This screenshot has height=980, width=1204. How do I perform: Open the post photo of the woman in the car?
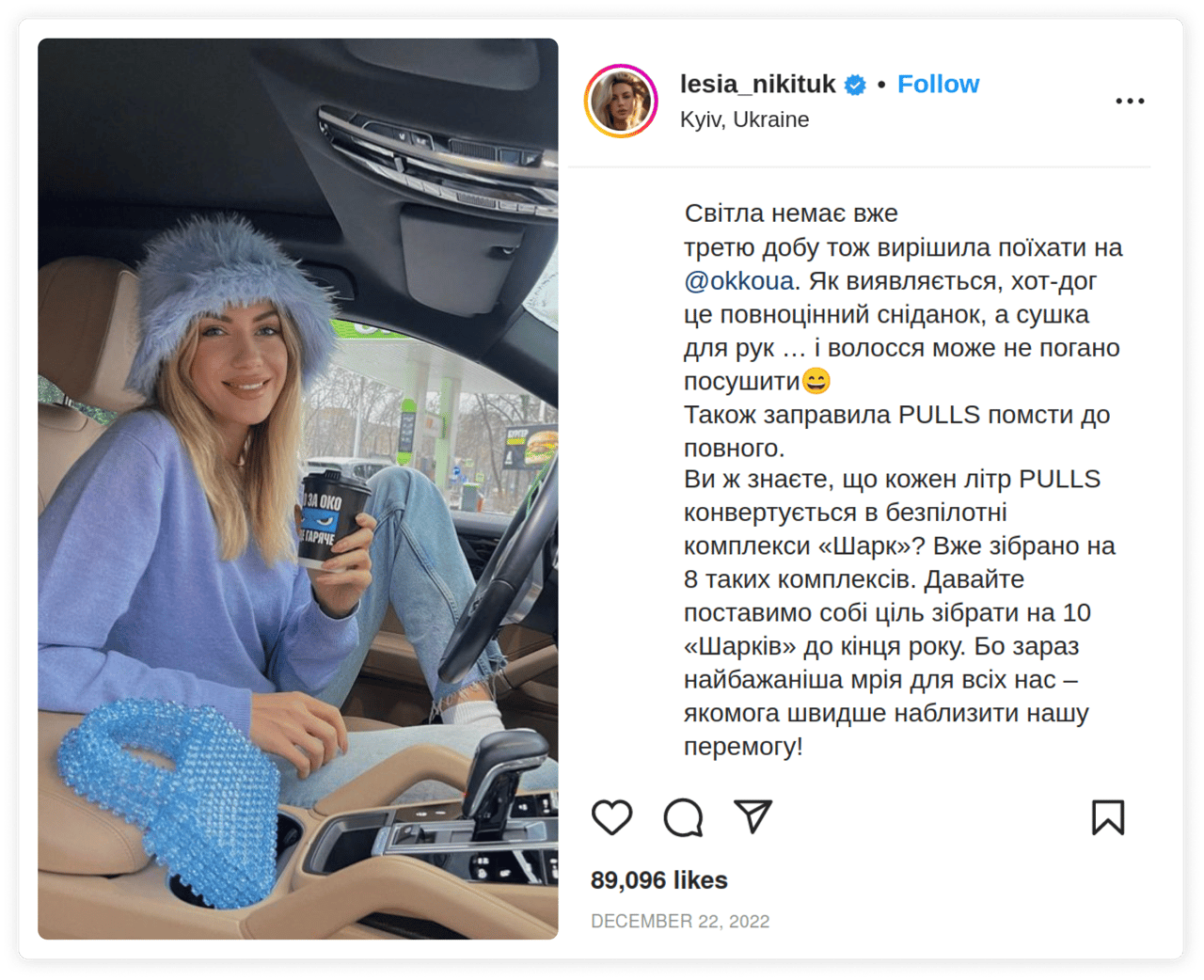click(x=298, y=489)
